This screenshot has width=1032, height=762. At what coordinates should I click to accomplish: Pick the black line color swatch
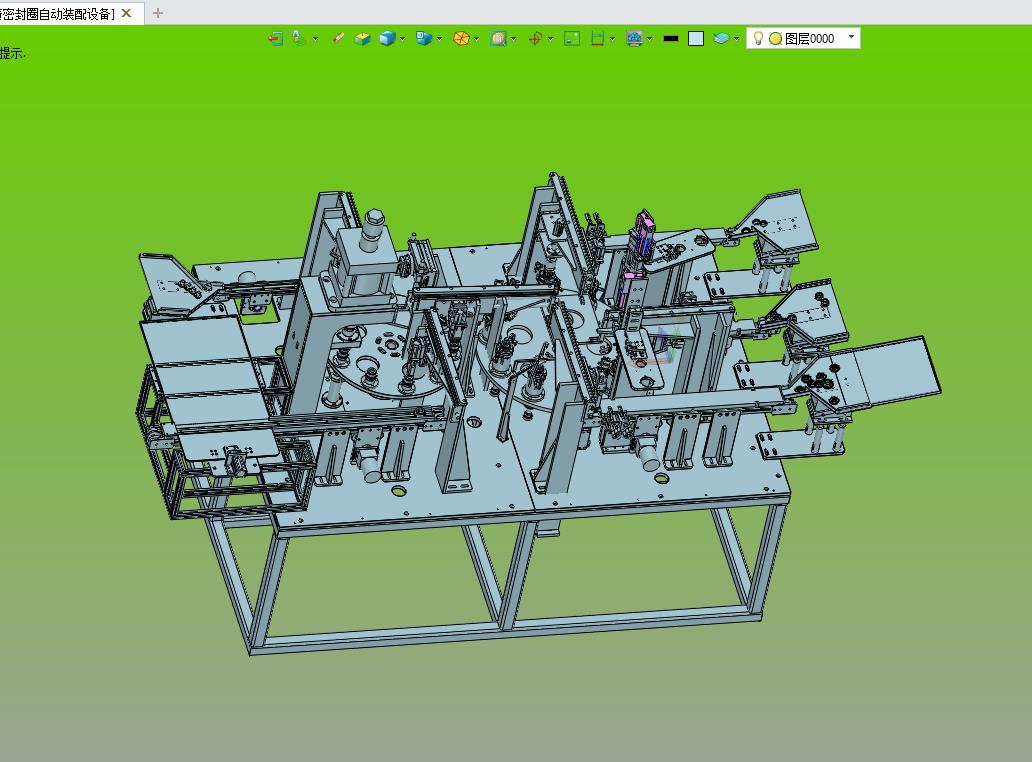(x=671, y=39)
